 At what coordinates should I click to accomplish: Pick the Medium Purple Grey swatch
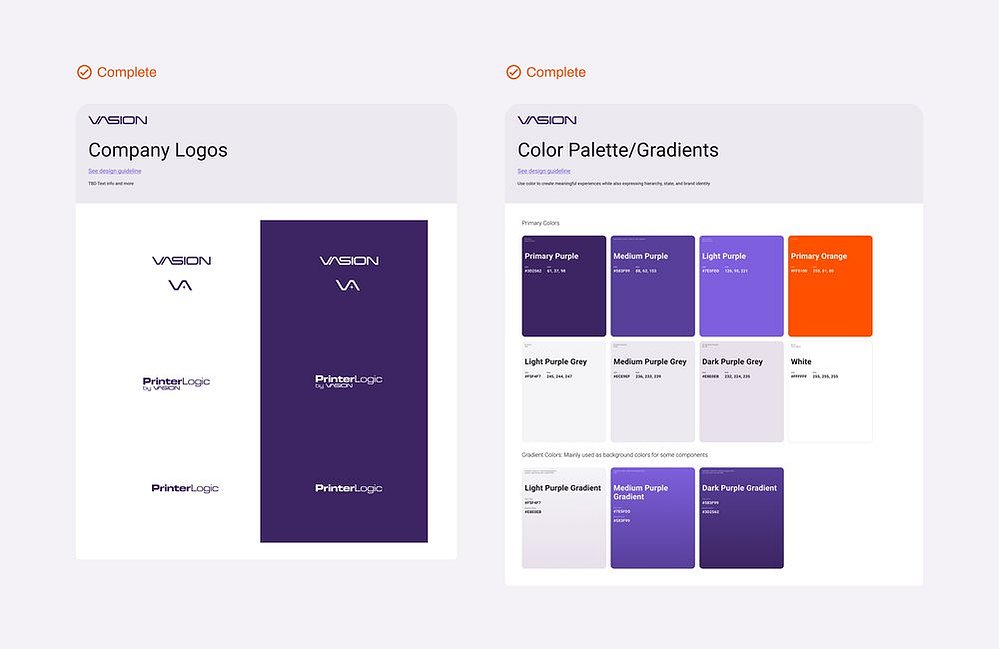(652, 392)
